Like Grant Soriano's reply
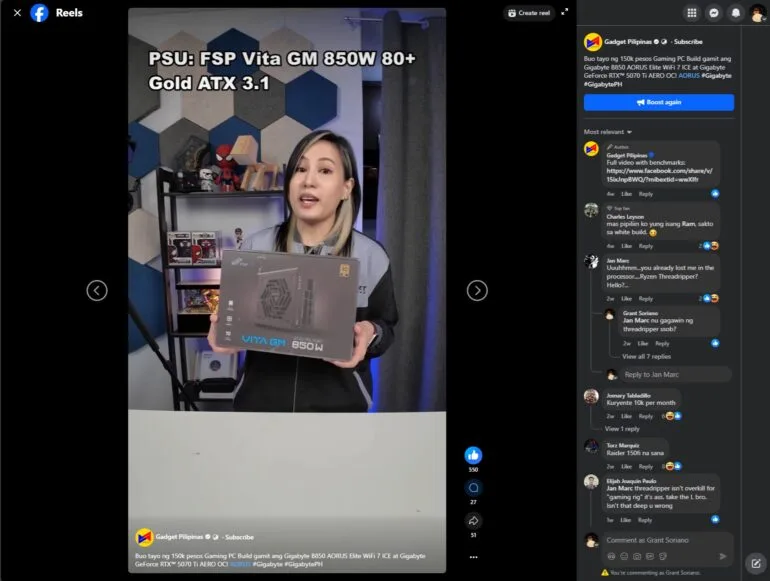 point(642,343)
